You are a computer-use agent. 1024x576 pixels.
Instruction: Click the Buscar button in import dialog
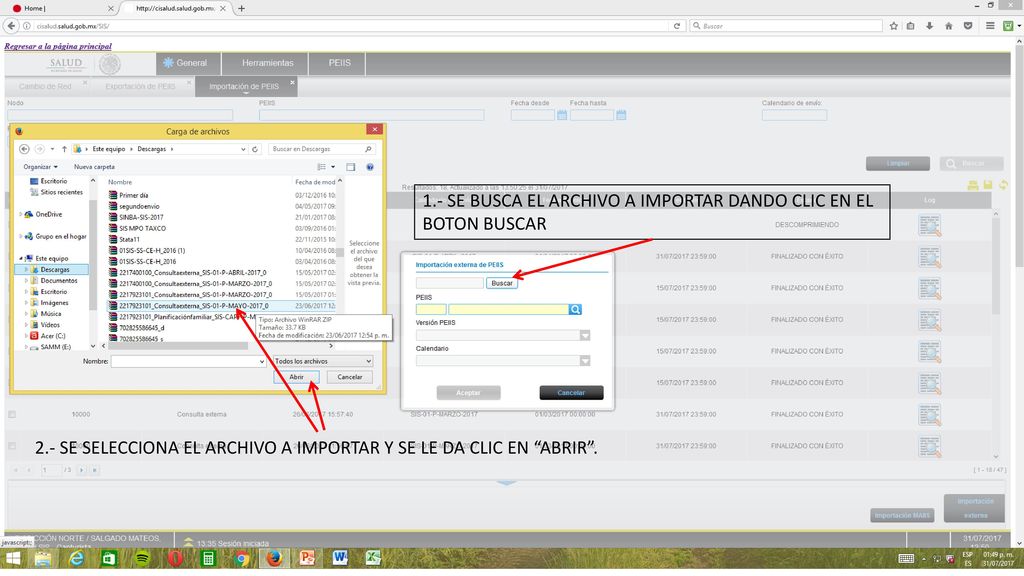502,283
